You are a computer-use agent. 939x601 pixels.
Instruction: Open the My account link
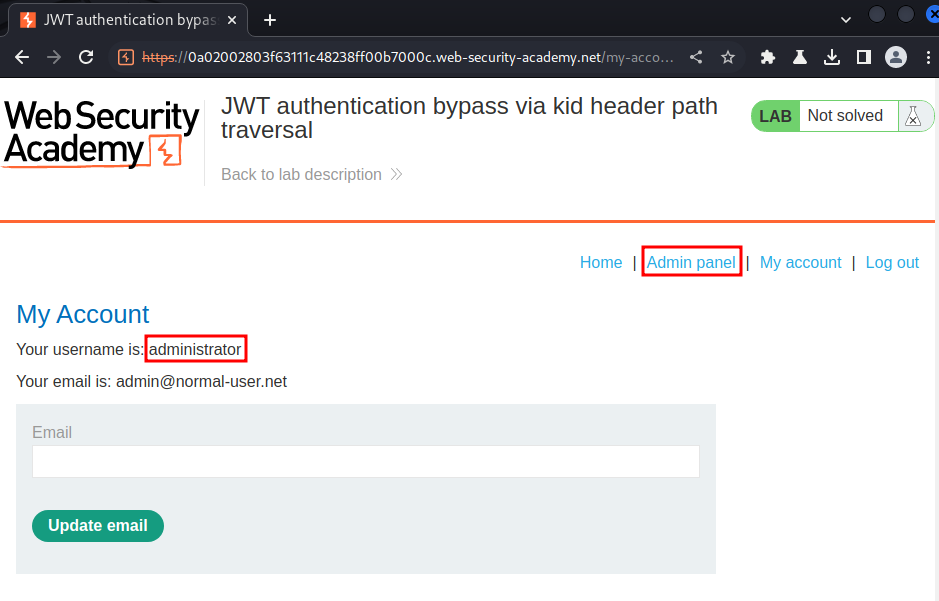pyautogui.click(x=800, y=262)
